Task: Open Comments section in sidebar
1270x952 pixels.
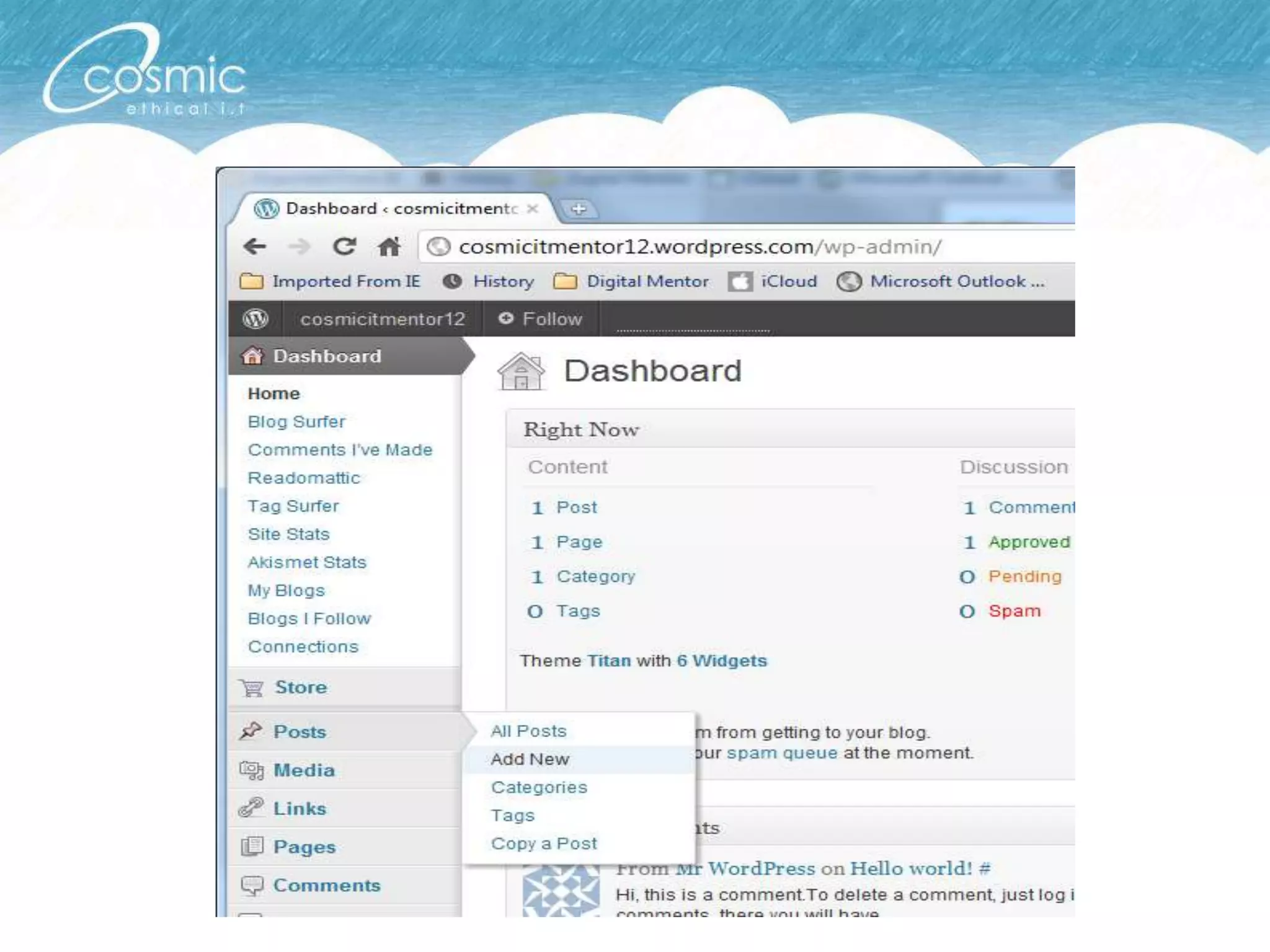Action: pyautogui.click(x=326, y=886)
